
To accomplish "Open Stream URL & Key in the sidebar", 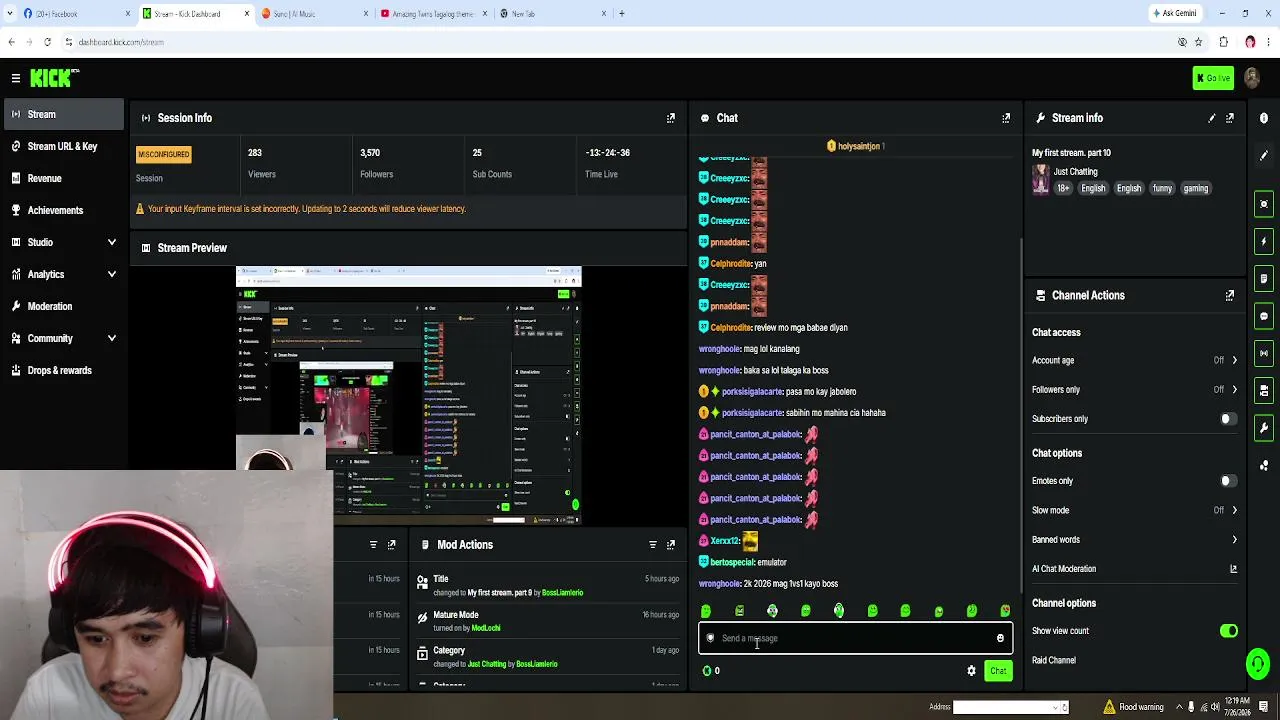I will 62,146.
